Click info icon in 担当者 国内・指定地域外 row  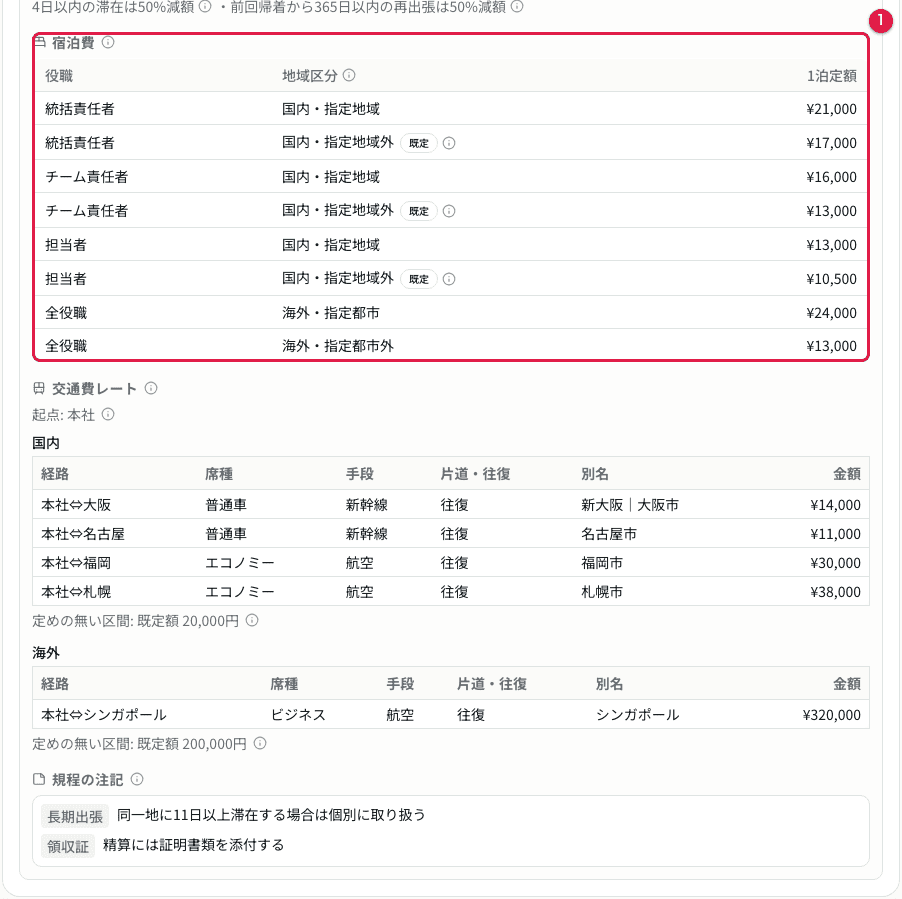pos(449,279)
